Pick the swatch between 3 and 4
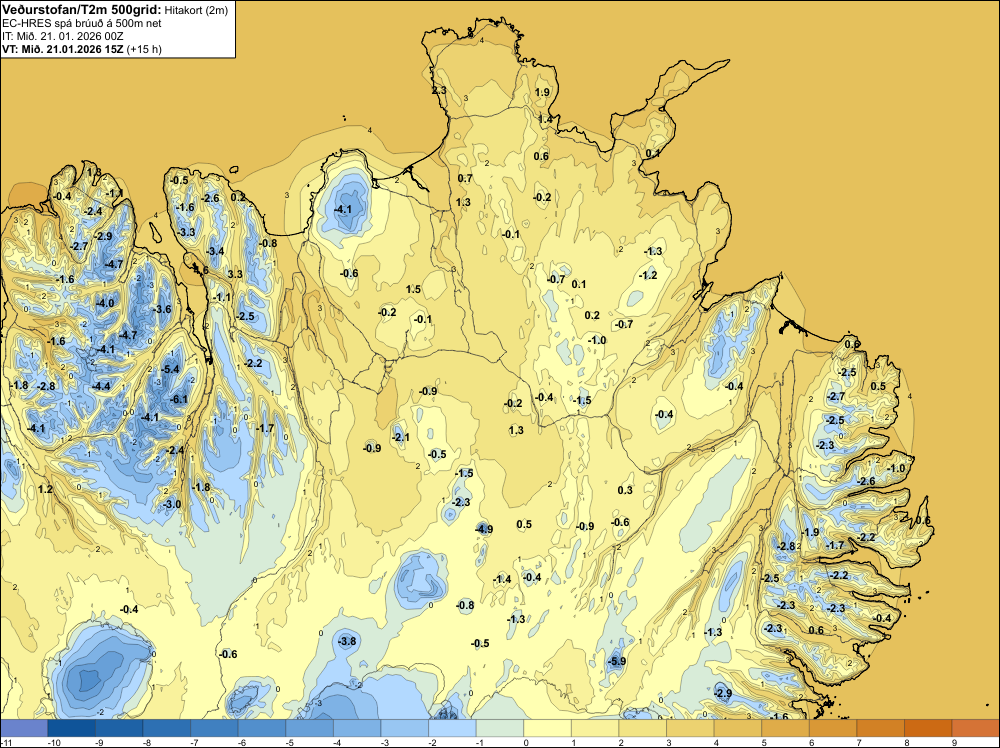 point(690,728)
